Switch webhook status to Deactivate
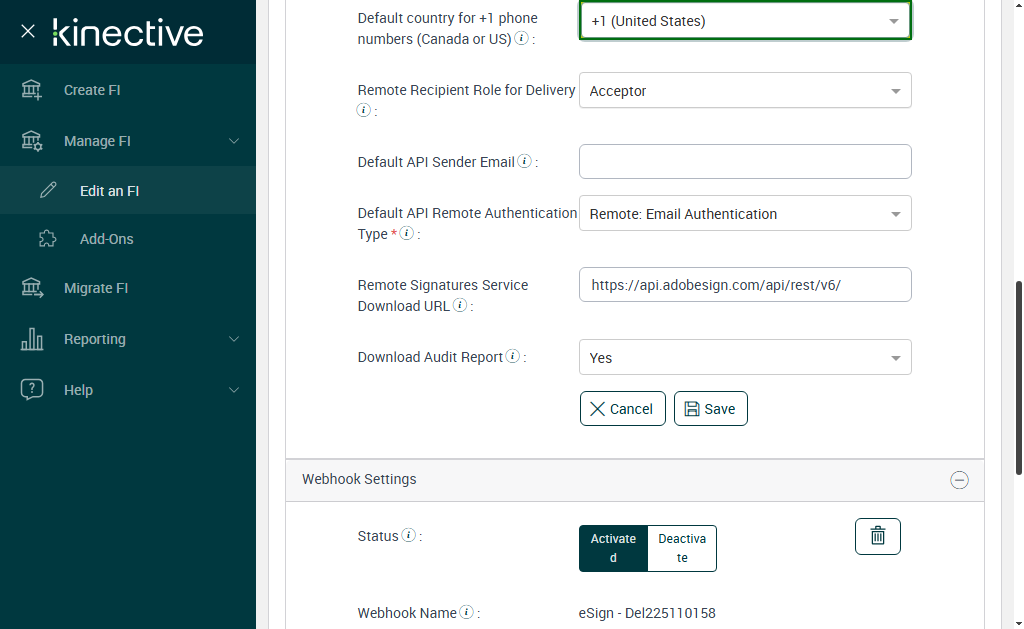This screenshot has width=1024, height=629. [682, 548]
